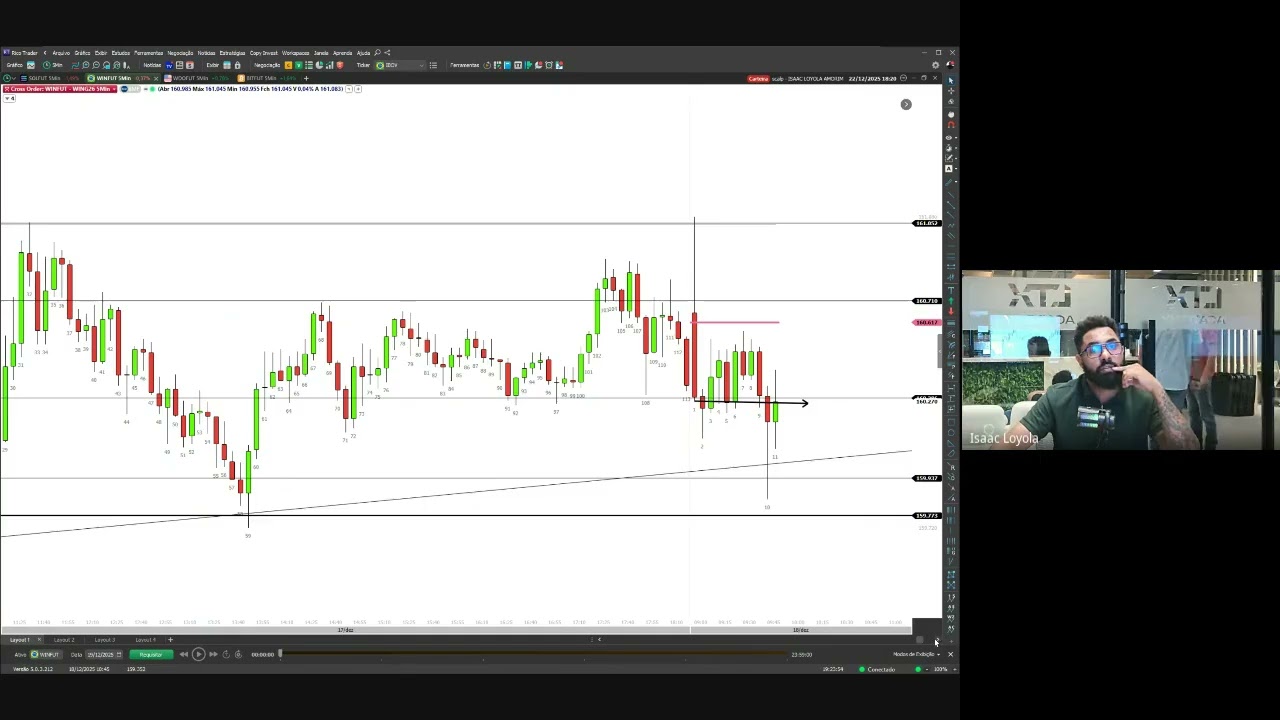This screenshot has height=720, width=1280.
Task: Click the green play icon in Ferramentas
Action: point(528,65)
